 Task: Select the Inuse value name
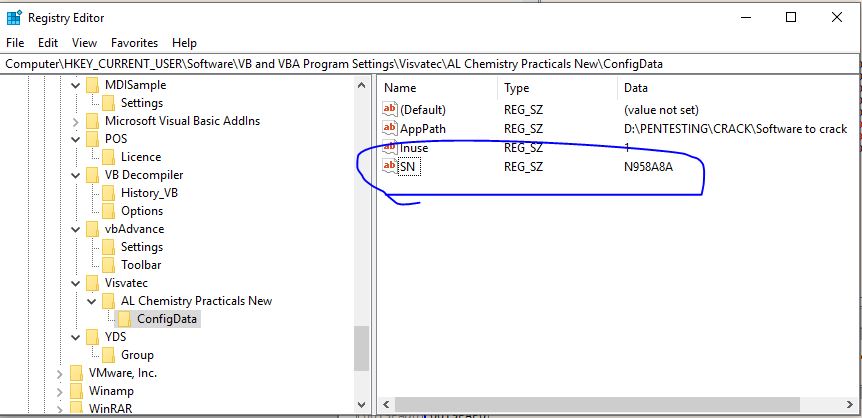414,148
